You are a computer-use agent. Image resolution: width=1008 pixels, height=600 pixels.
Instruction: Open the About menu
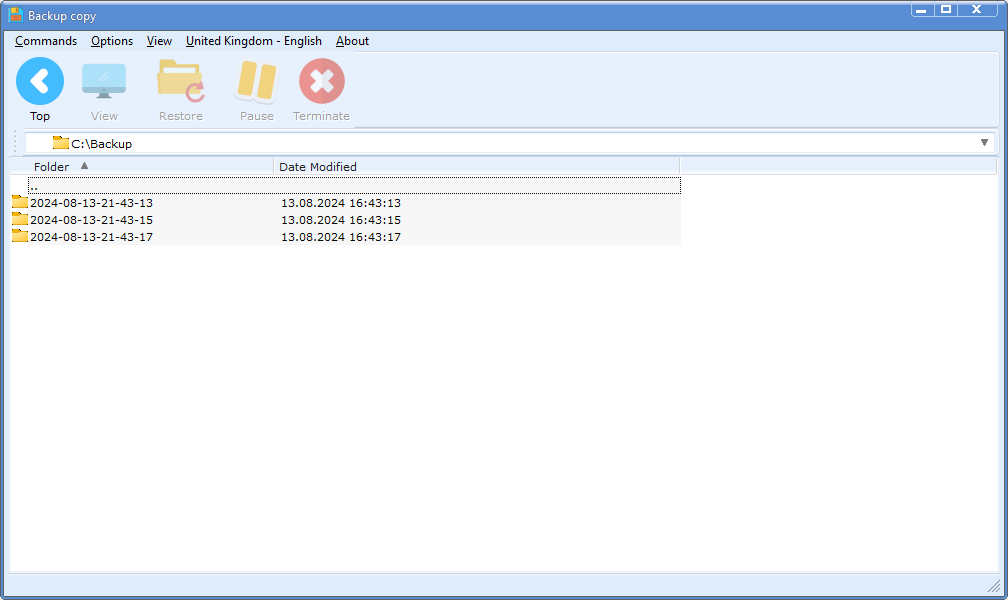tap(352, 41)
